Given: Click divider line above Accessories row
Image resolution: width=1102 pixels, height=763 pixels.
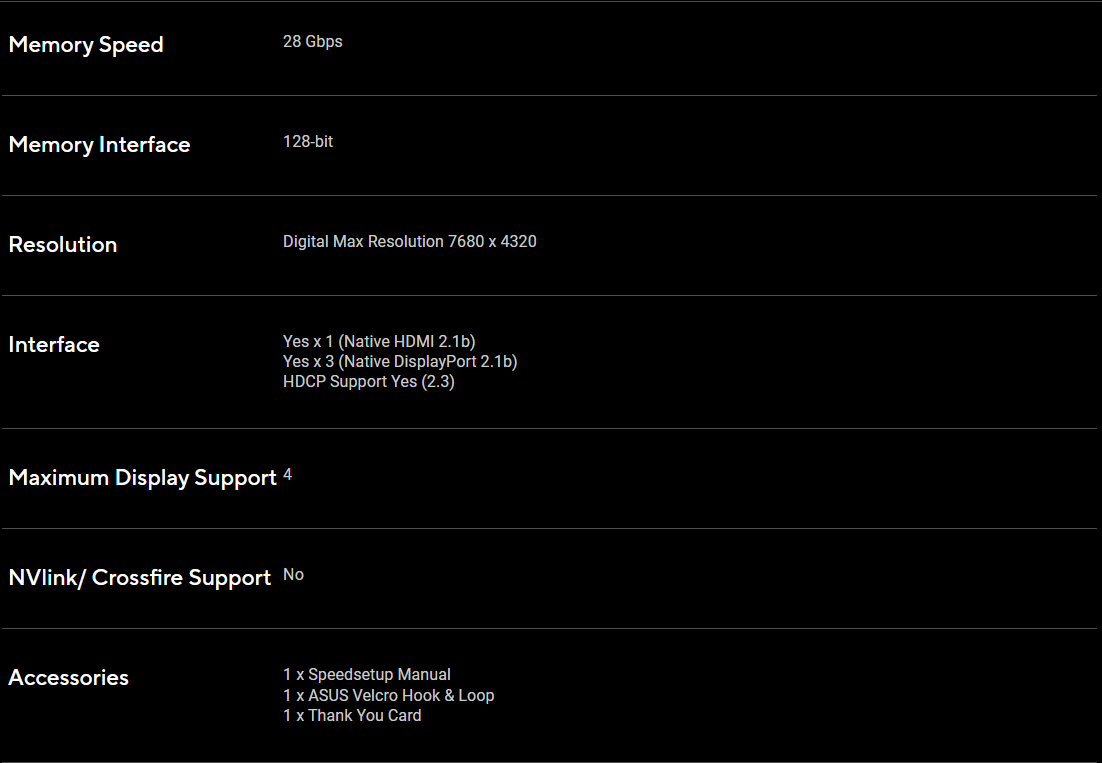Looking at the screenshot, I should (x=550, y=628).
